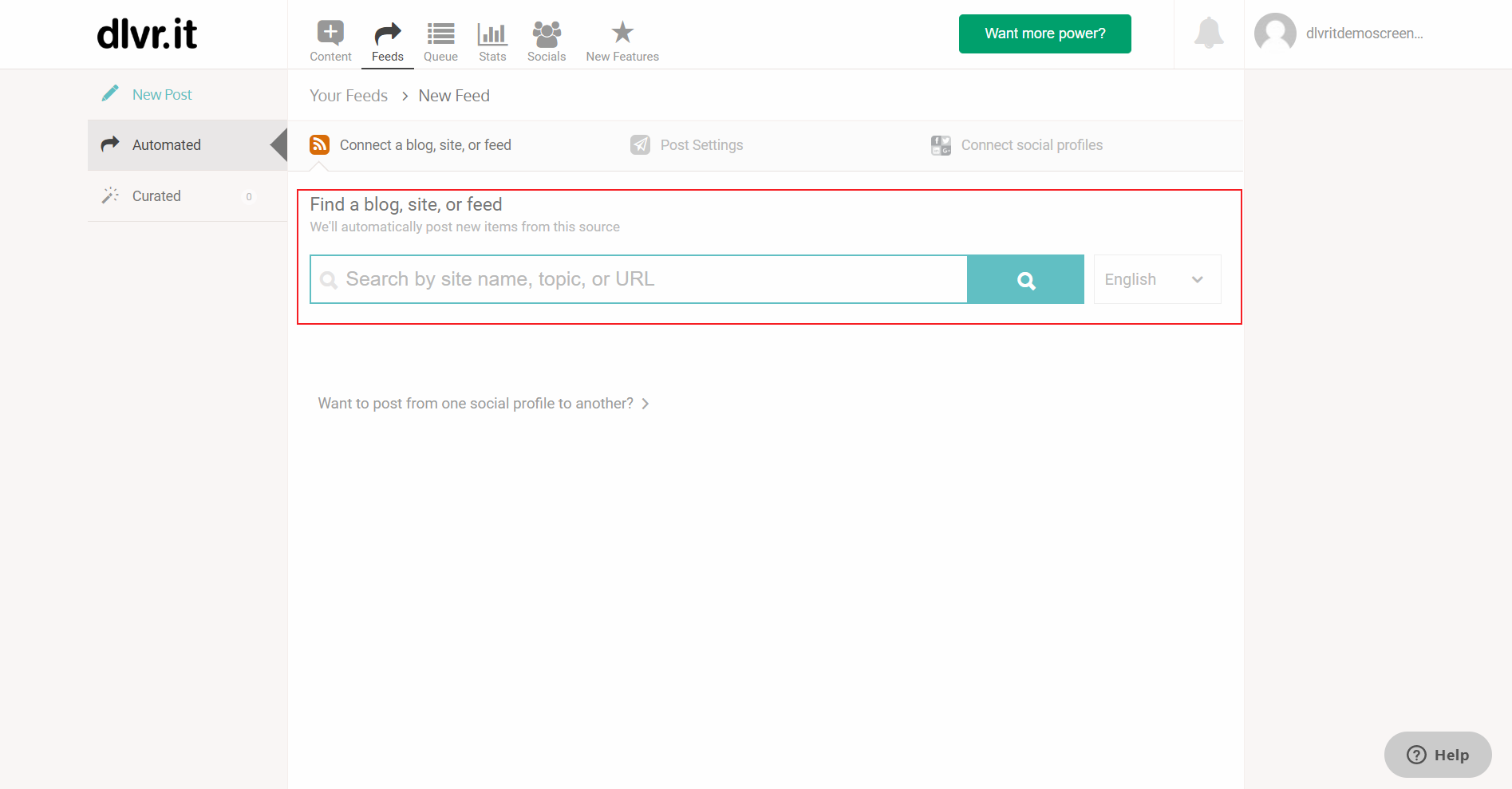This screenshot has height=789, width=1512.
Task: Click the Automated arrow icon in sidebar
Action: tap(110, 144)
